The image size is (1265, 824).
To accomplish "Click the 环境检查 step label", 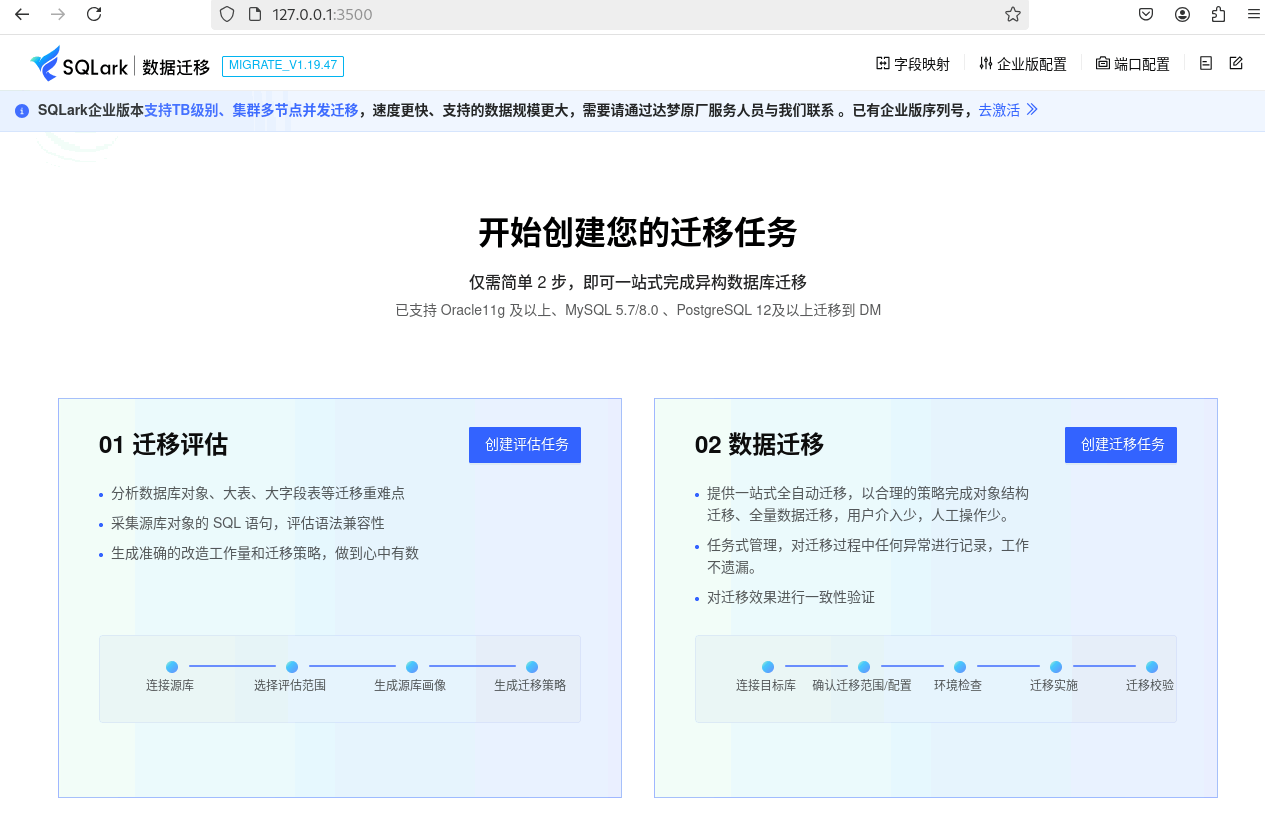I will (x=958, y=686).
